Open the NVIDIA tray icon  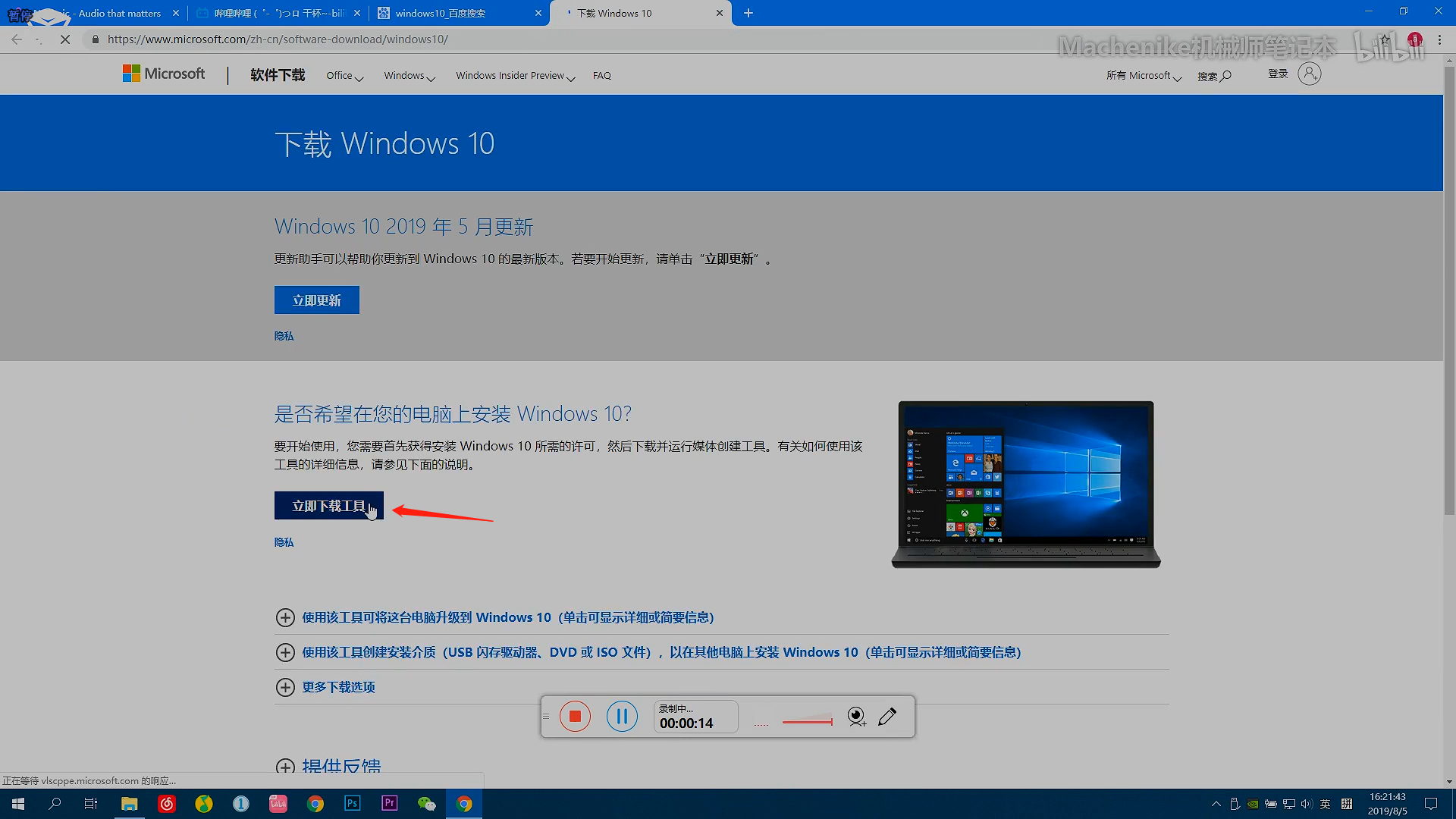[x=1253, y=804]
